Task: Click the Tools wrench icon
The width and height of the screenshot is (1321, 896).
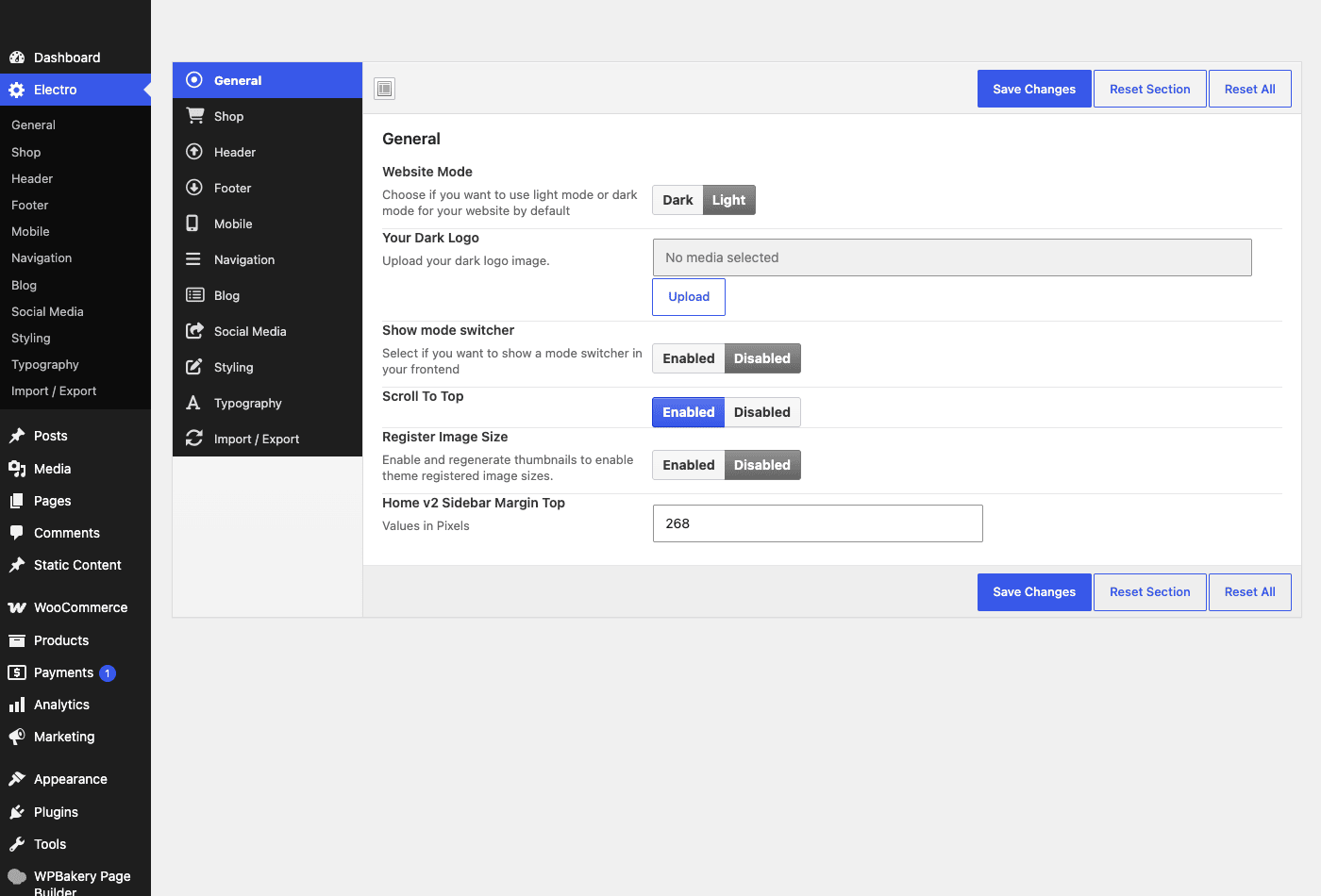Action: coord(17,844)
